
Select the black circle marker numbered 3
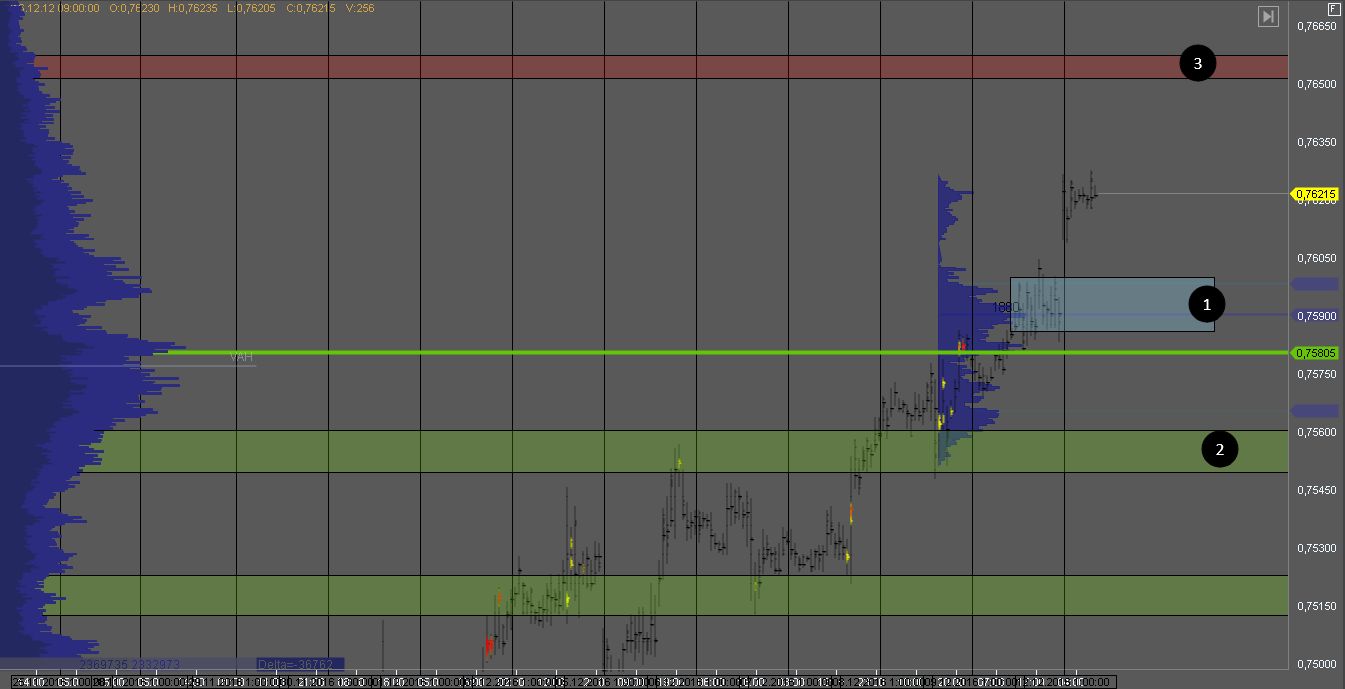1196,64
